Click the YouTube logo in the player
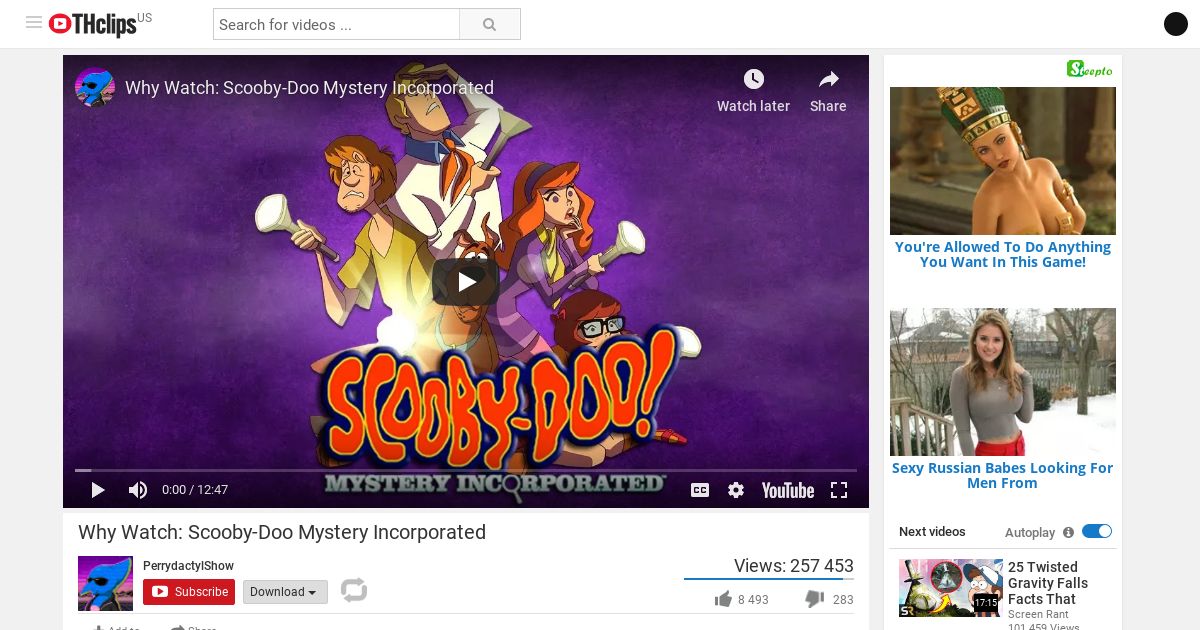The image size is (1200, 630). click(788, 490)
